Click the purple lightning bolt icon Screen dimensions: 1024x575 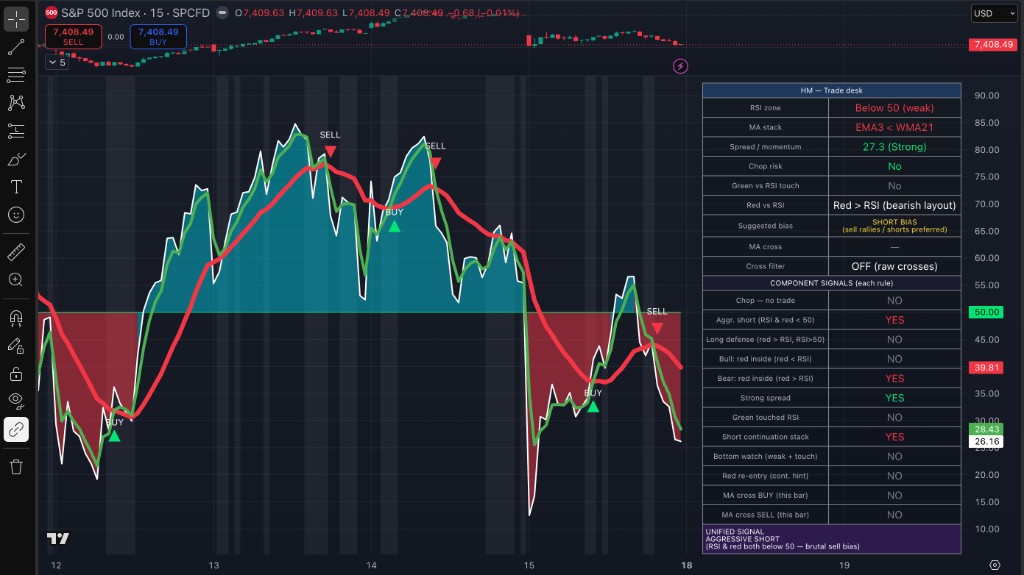click(x=680, y=66)
